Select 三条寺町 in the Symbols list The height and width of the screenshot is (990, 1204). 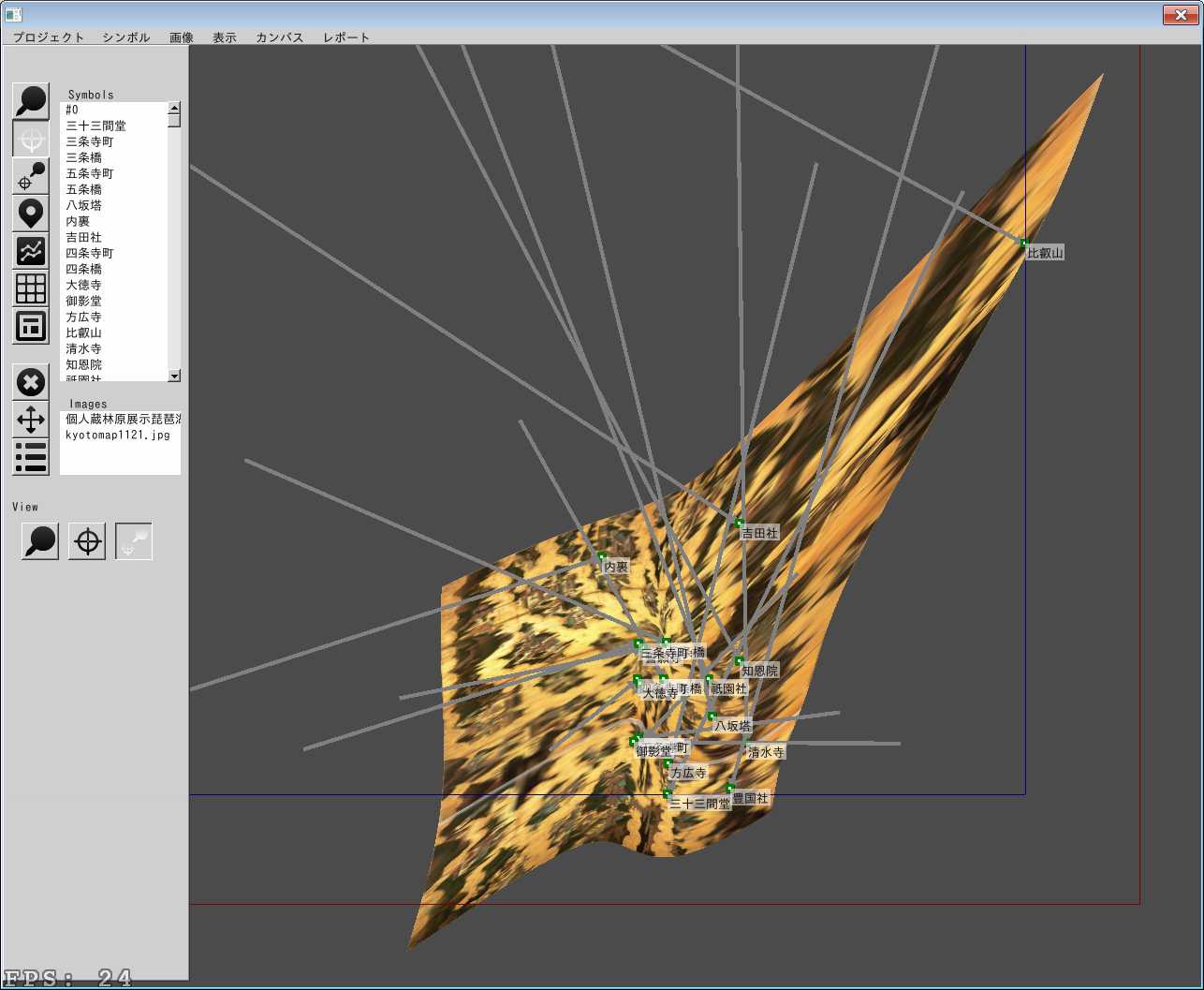113,141
